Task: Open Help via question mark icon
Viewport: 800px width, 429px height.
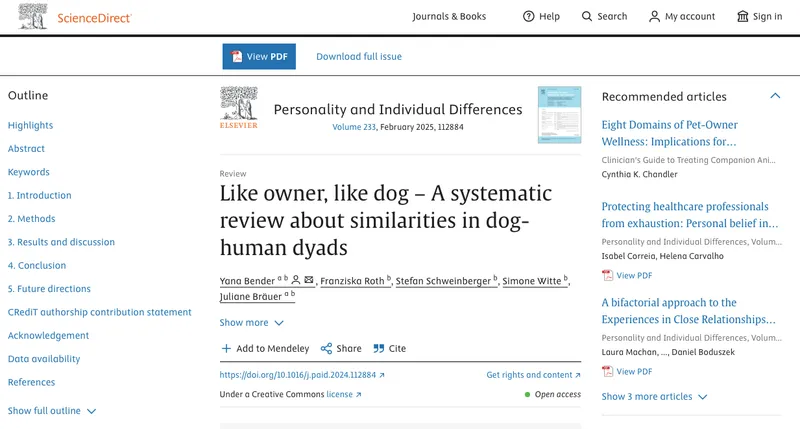Action: pyautogui.click(x=529, y=16)
